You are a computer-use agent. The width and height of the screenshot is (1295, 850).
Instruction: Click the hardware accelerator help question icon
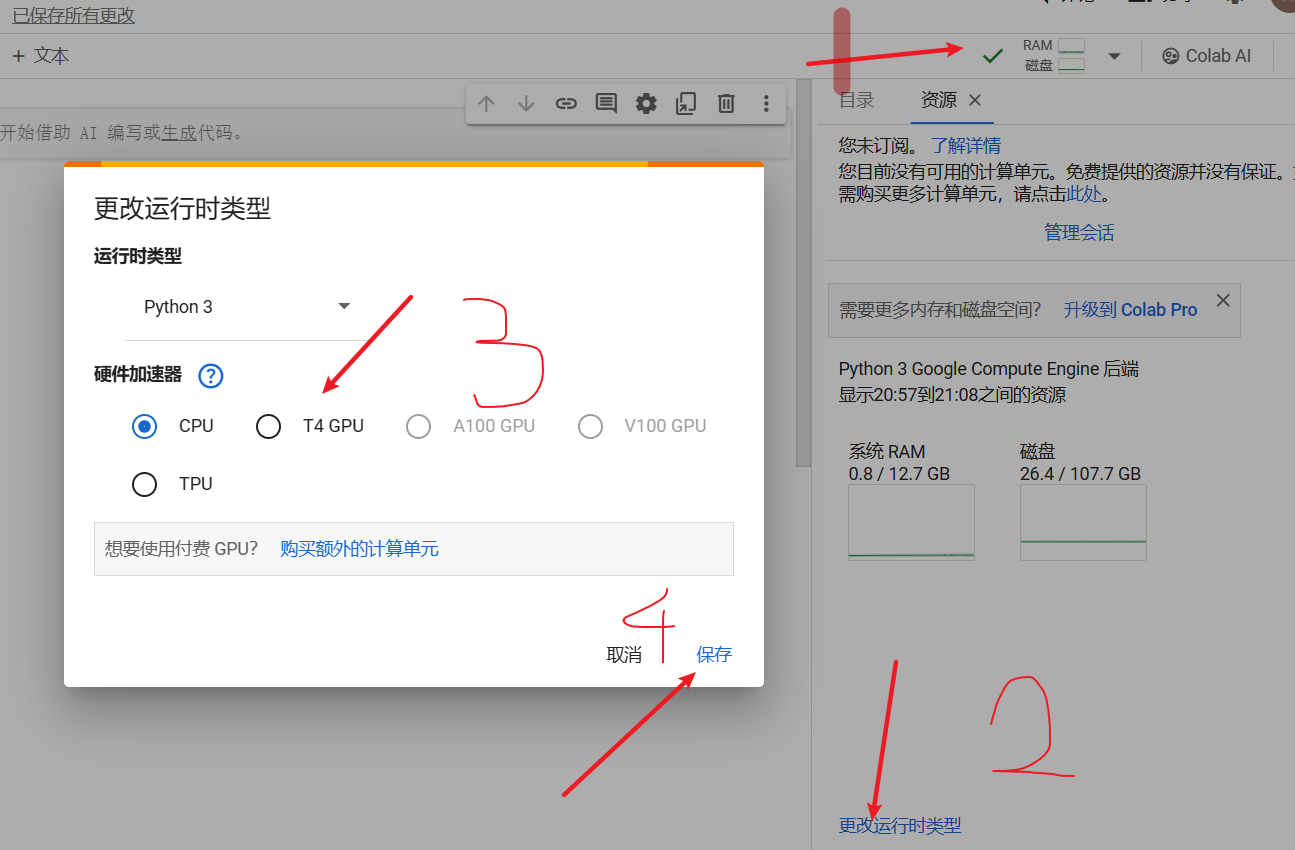[211, 376]
